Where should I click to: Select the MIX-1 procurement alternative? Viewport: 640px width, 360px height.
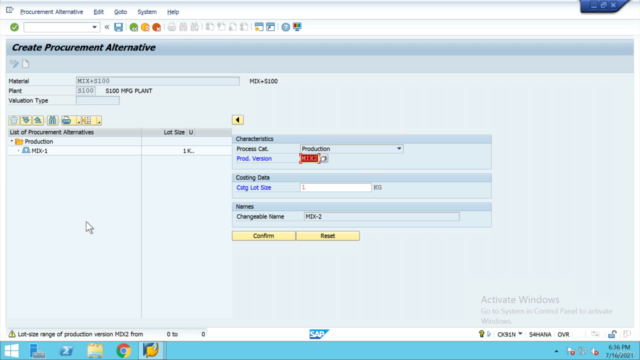[40, 151]
